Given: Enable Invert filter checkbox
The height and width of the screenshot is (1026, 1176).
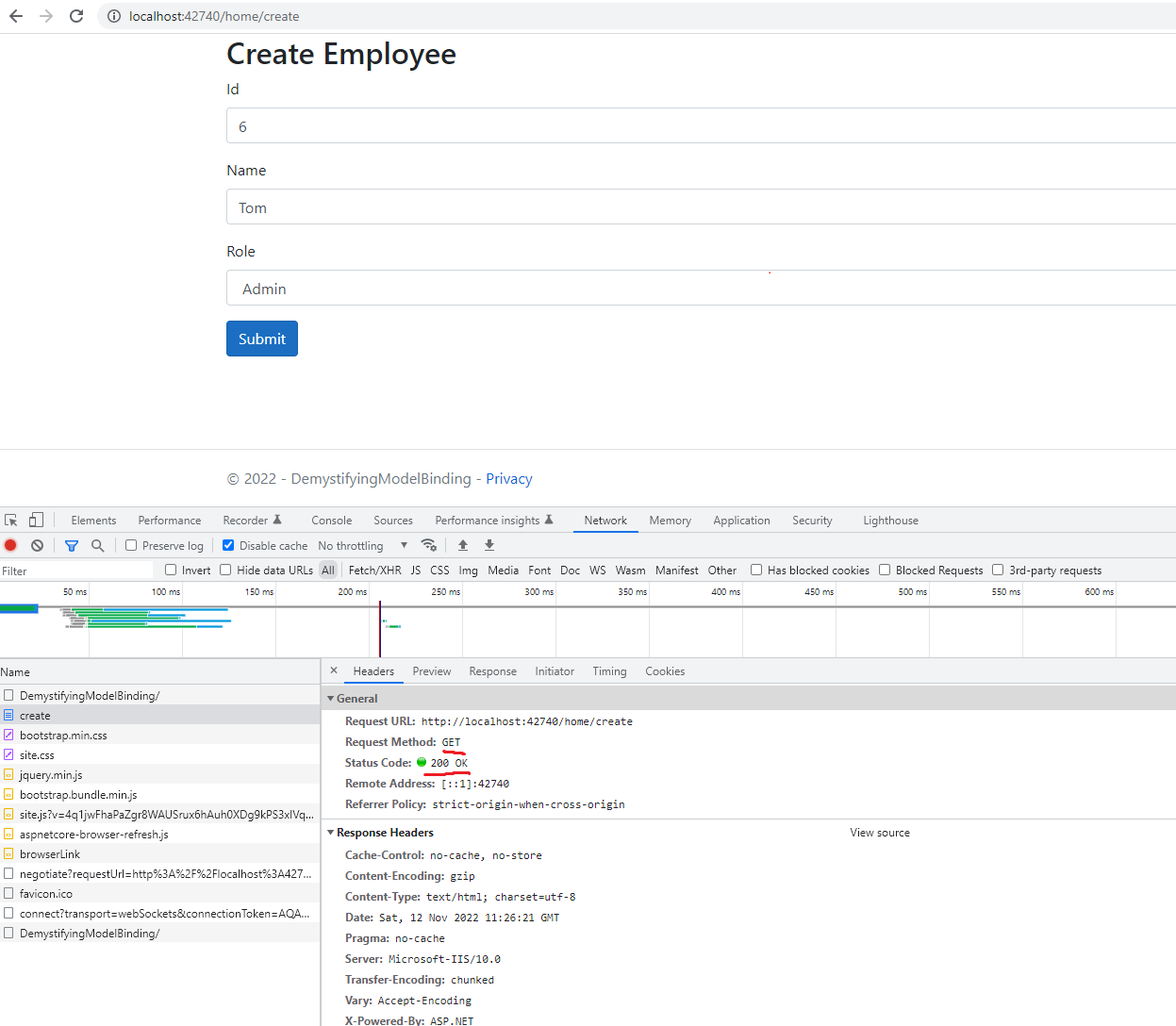Looking at the screenshot, I should pyautogui.click(x=171, y=570).
